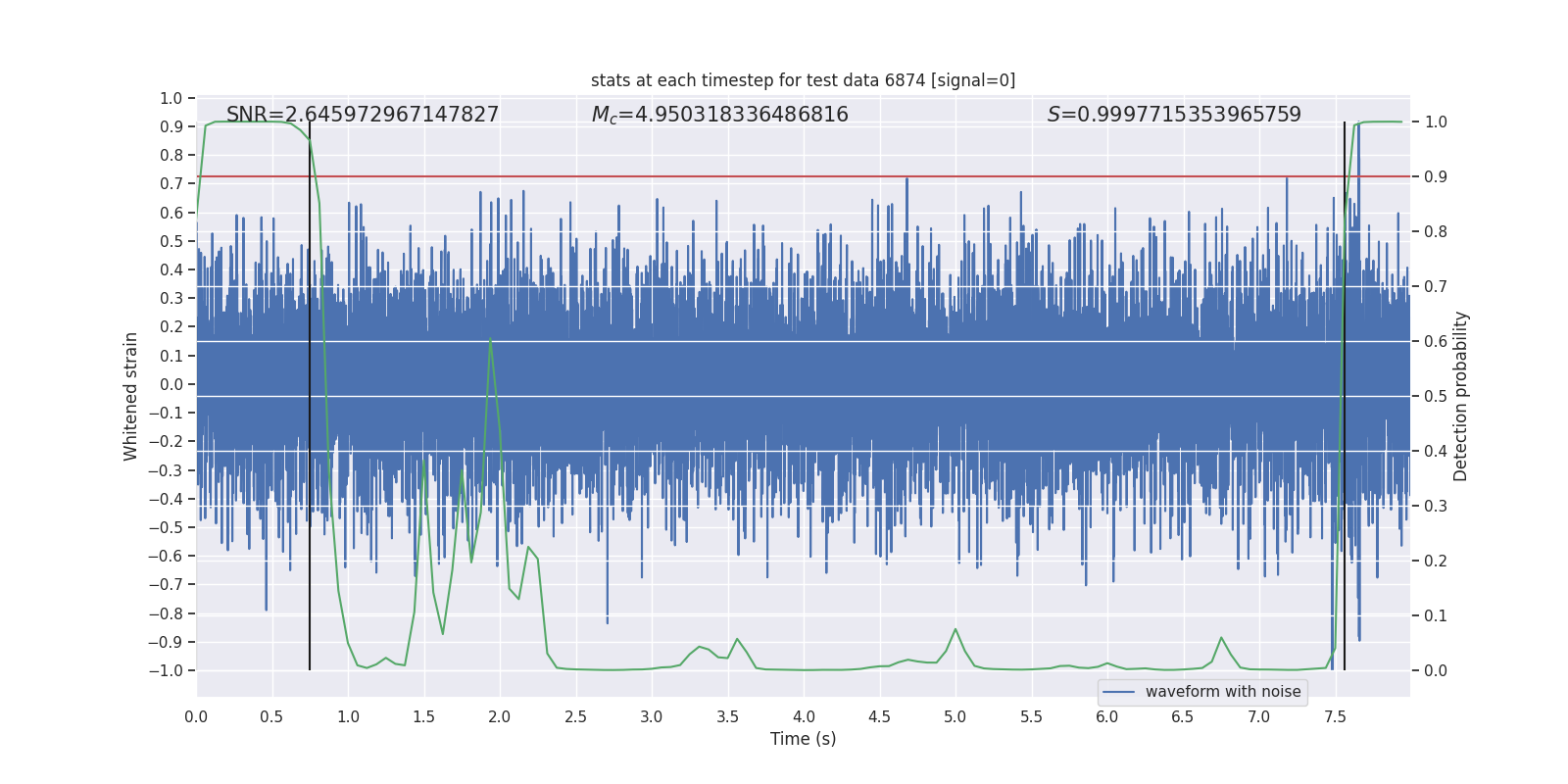Click the 'Time (s)' x-axis label
Viewport: 1568px width, 784px height.
tap(803, 739)
